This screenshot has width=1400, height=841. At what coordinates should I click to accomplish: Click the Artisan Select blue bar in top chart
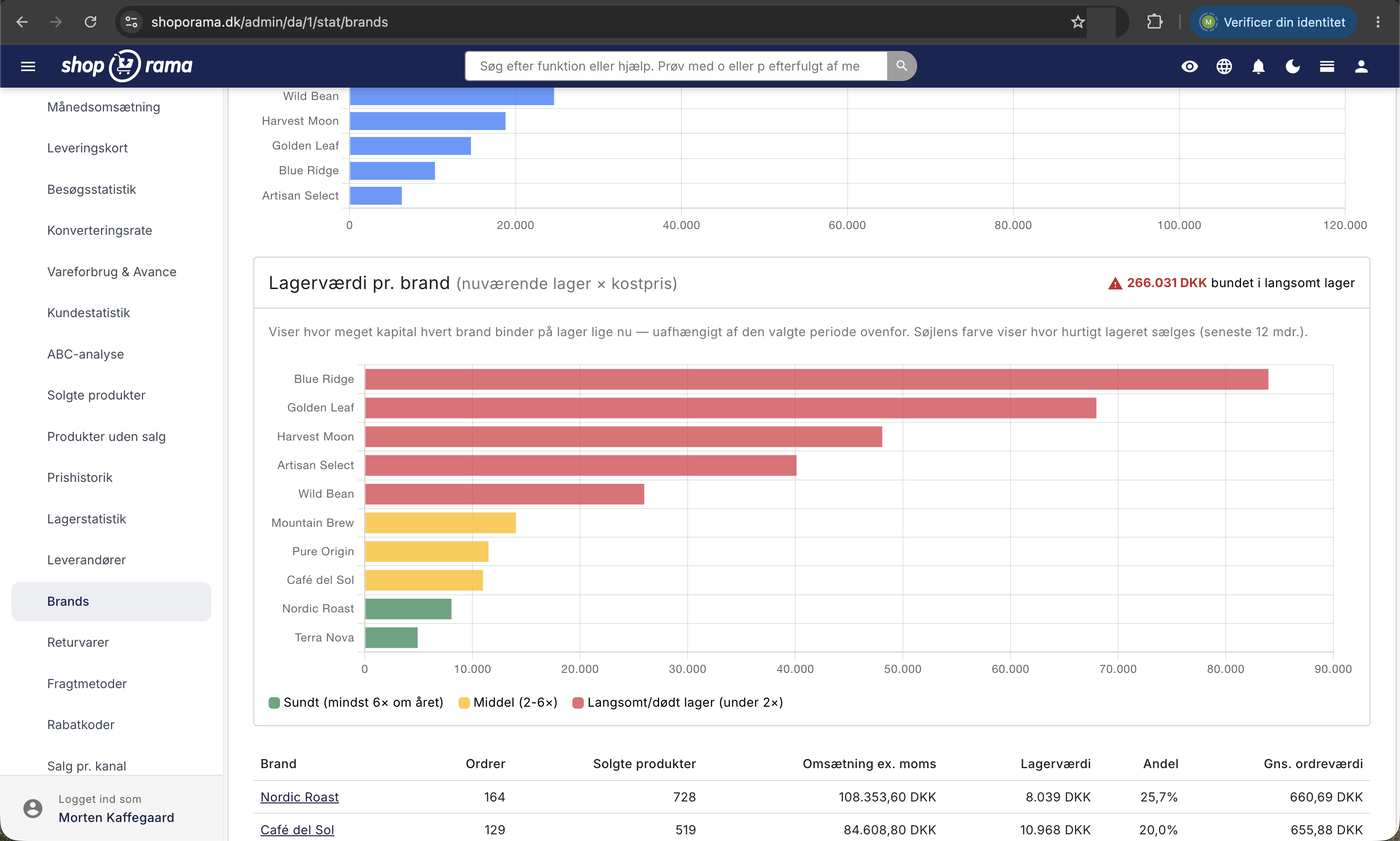tap(375, 196)
